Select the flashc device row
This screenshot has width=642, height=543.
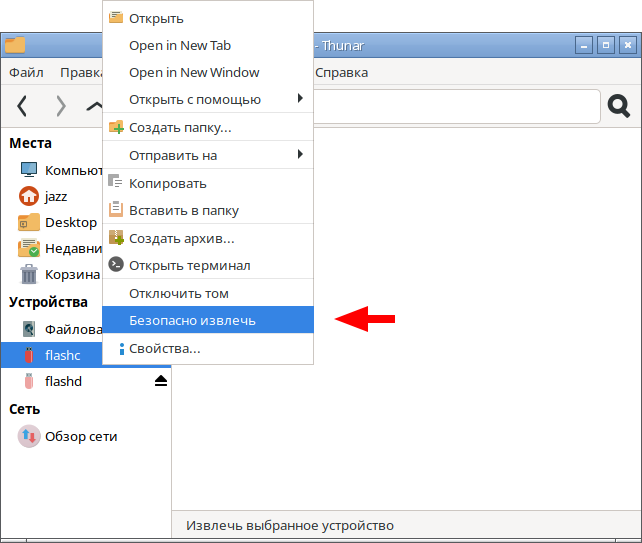coord(52,355)
